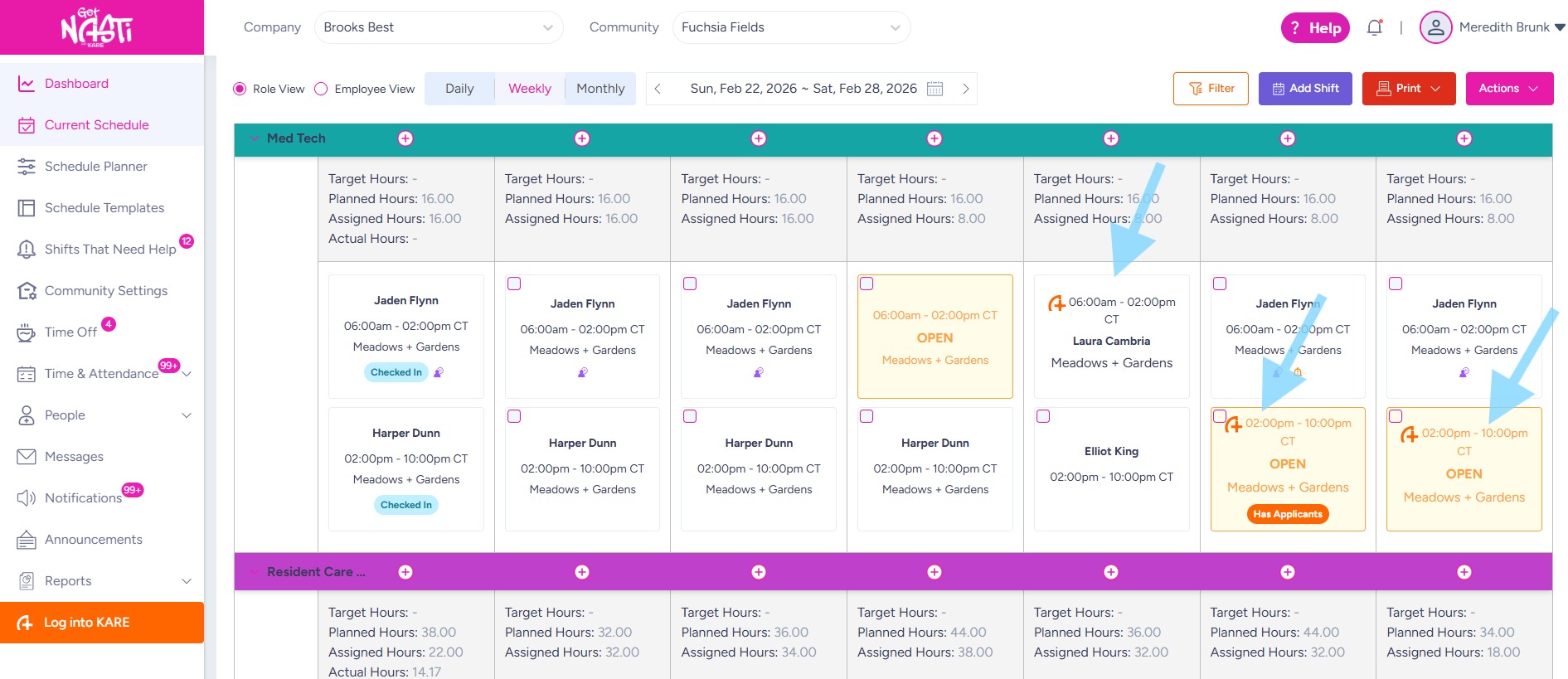Open the Community dropdown Fuchsia Fields
The image size is (1568, 679).
click(x=790, y=27)
